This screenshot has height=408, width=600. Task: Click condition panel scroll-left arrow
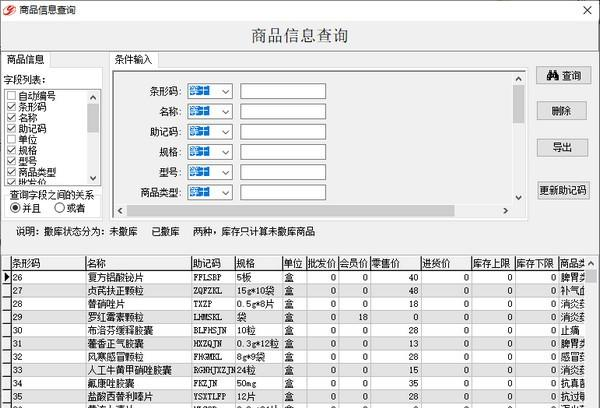pos(121,211)
